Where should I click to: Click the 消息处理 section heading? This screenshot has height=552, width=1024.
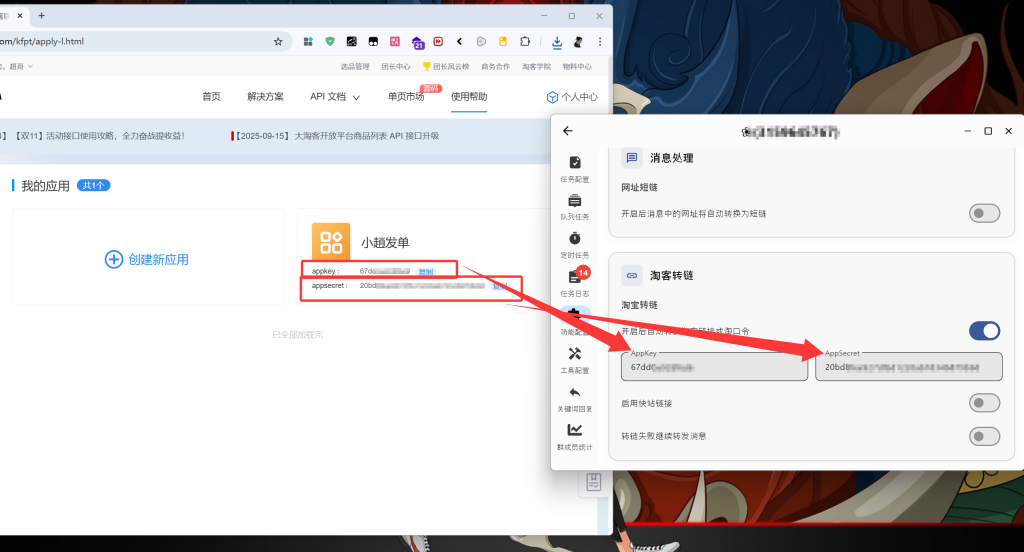tap(671, 158)
